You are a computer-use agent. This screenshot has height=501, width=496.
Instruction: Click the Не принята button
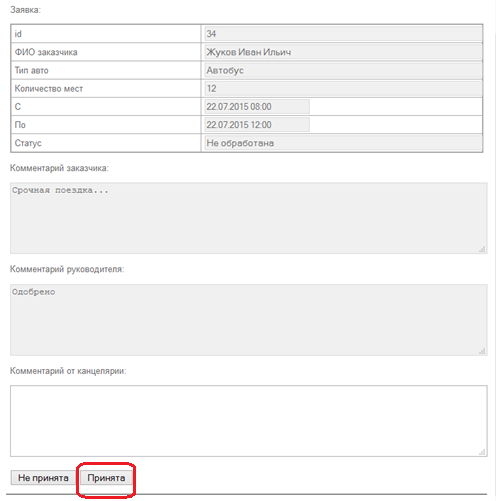point(43,478)
